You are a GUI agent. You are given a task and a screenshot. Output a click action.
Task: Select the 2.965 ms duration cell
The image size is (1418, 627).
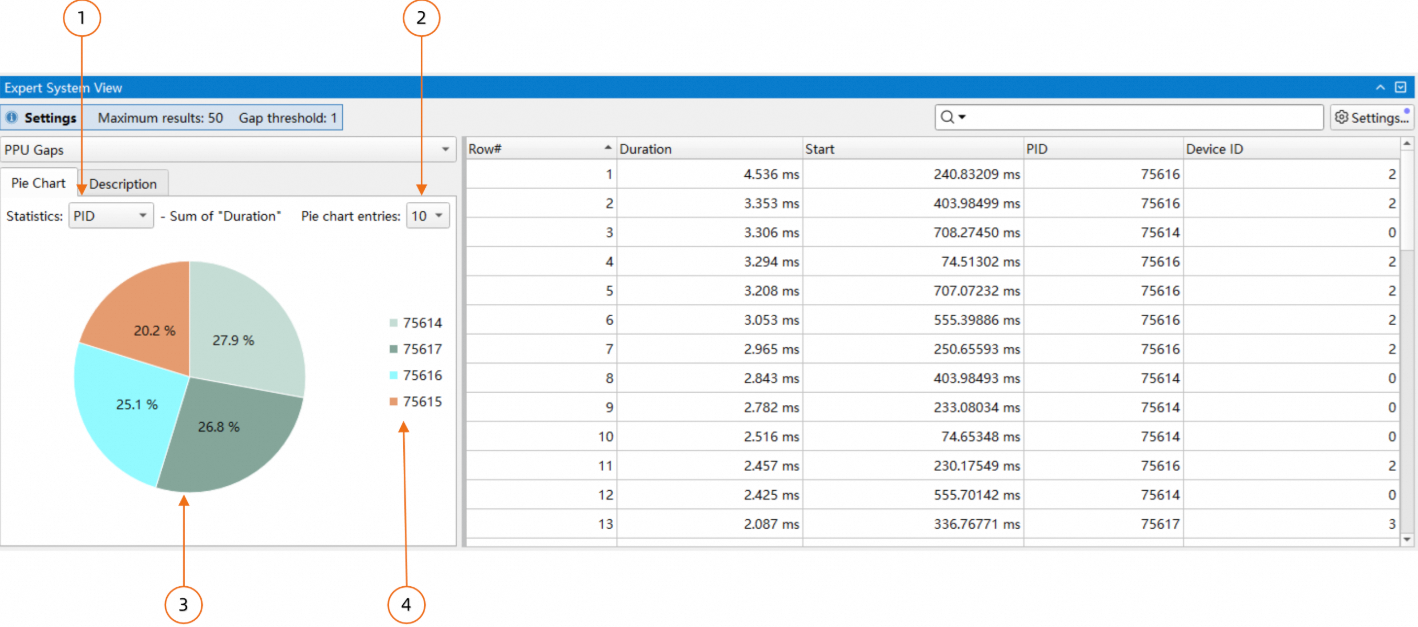pos(709,349)
